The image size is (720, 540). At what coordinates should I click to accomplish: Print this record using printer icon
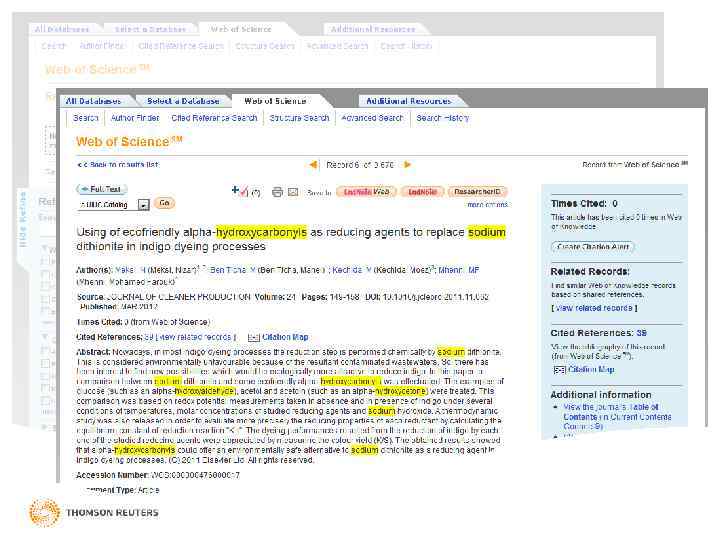pyautogui.click(x=277, y=192)
